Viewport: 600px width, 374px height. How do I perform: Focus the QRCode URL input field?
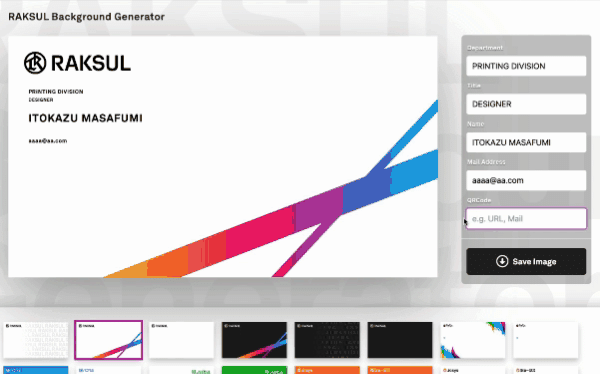[x=526, y=219]
